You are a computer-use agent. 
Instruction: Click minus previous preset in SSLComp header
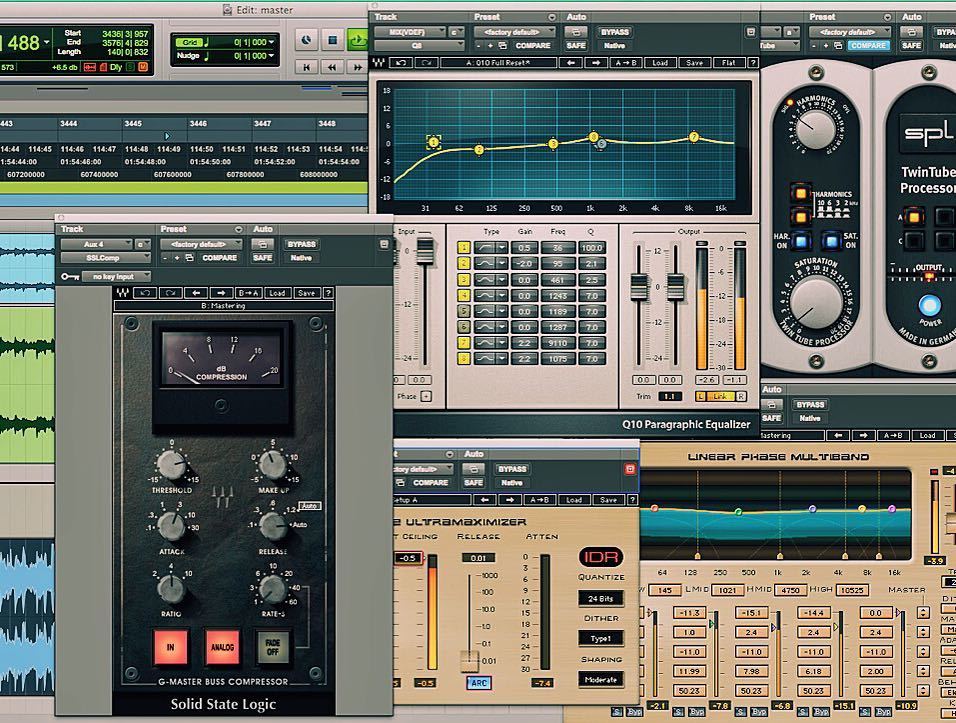point(165,258)
